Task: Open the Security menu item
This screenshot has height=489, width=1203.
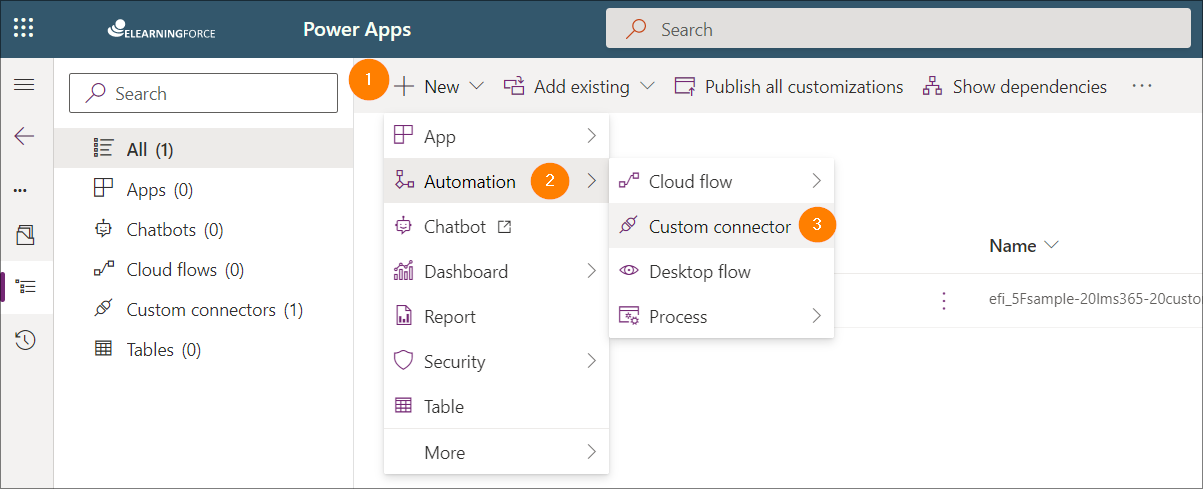Action: tap(496, 361)
